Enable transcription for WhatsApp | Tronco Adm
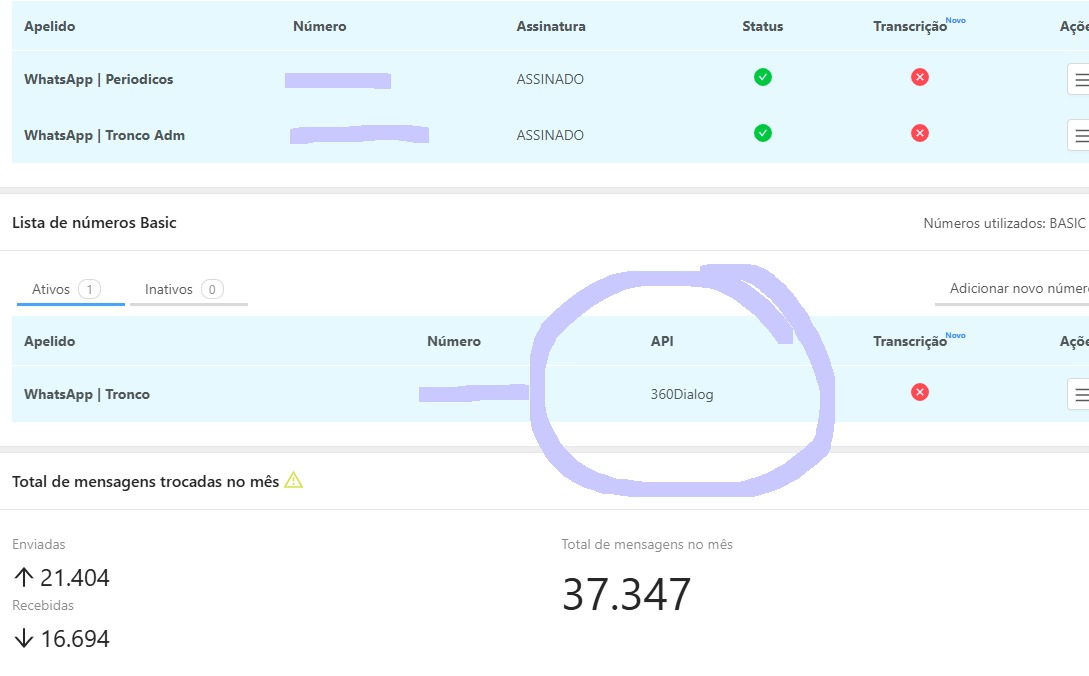 click(x=920, y=133)
